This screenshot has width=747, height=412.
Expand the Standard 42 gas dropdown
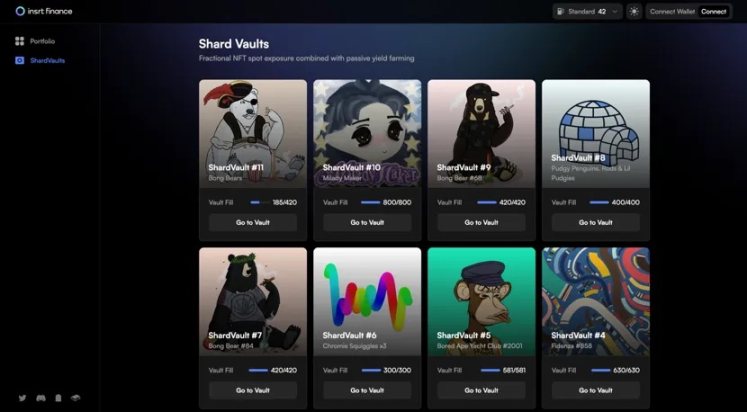pyautogui.click(x=587, y=11)
